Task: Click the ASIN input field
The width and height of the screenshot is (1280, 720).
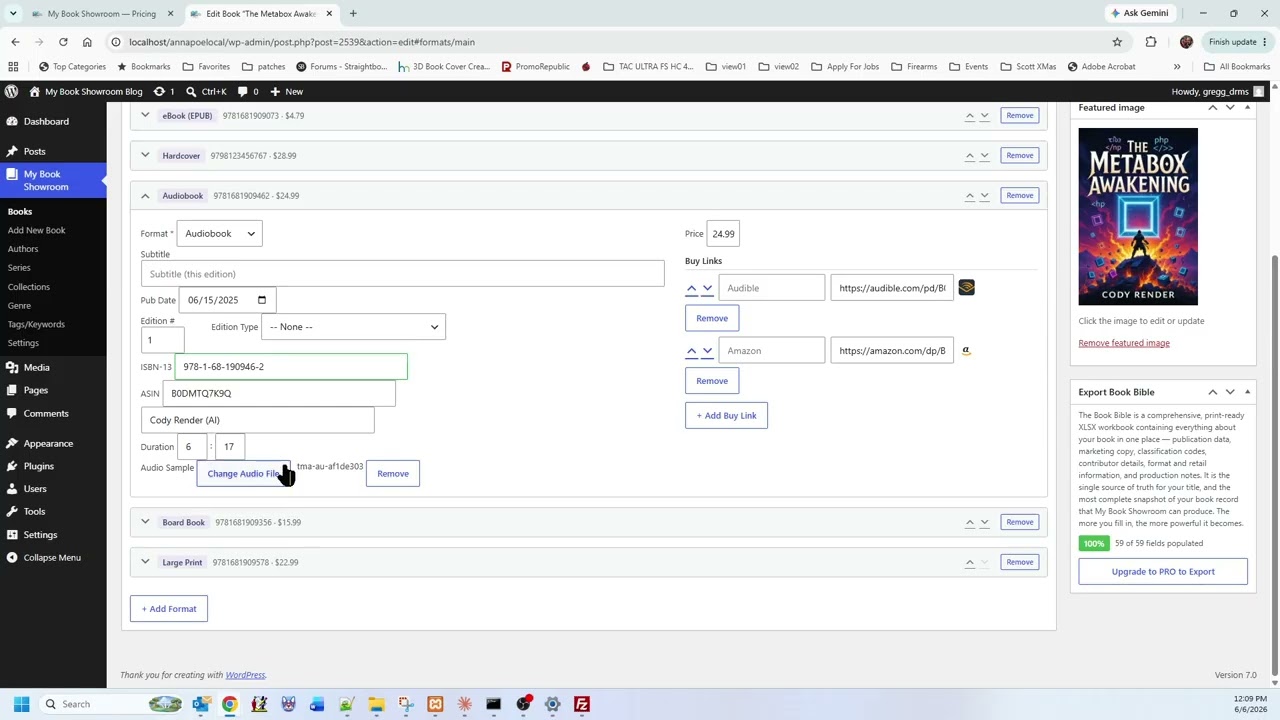Action: pos(279,394)
